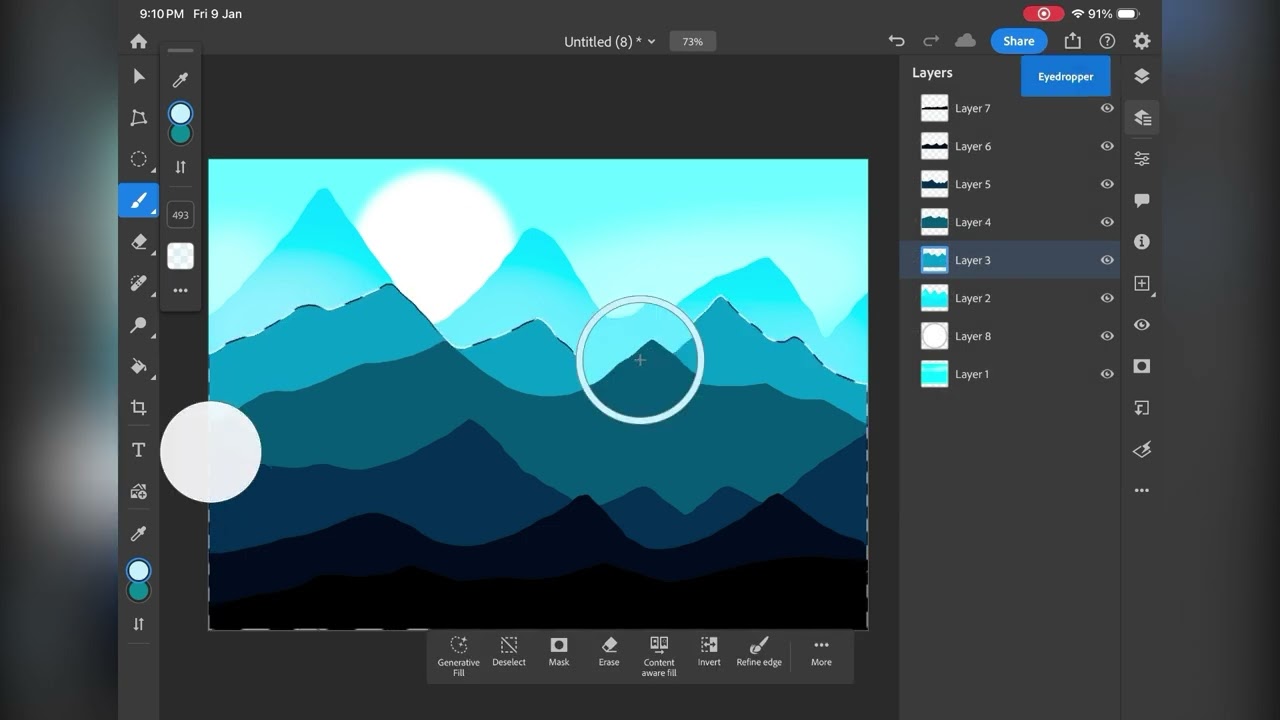Open the 73% zoom level menu
The image size is (1280, 720).
(x=693, y=42)
